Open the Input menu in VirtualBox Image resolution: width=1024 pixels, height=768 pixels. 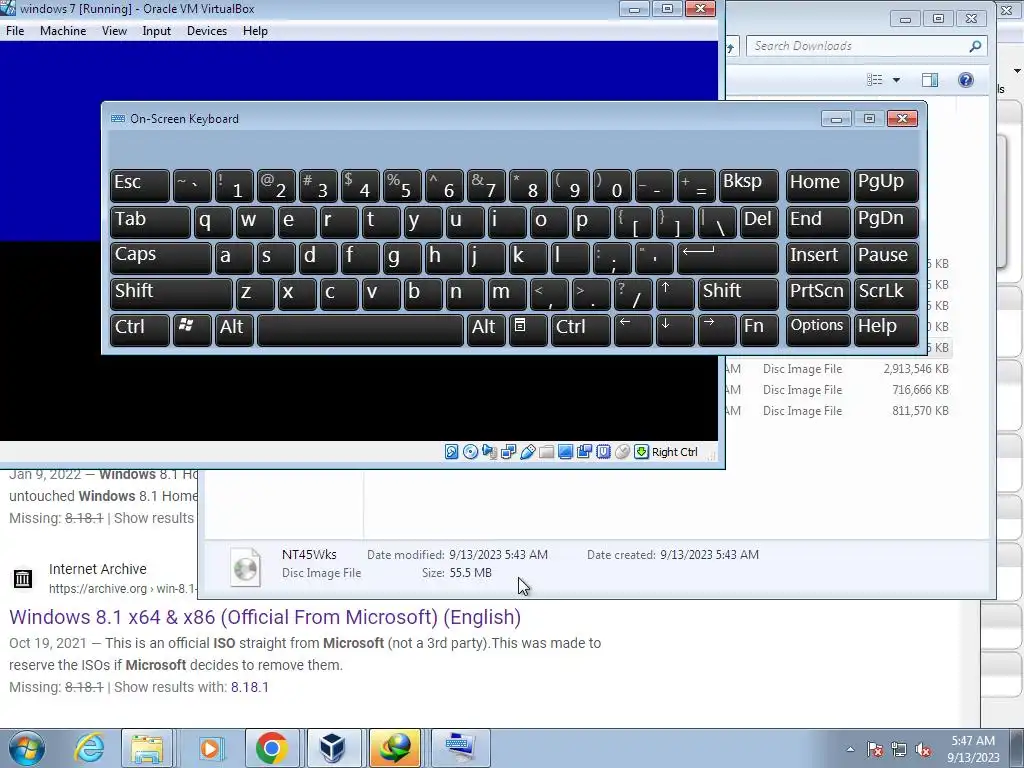pyautogui.click(x=157, y=31)
